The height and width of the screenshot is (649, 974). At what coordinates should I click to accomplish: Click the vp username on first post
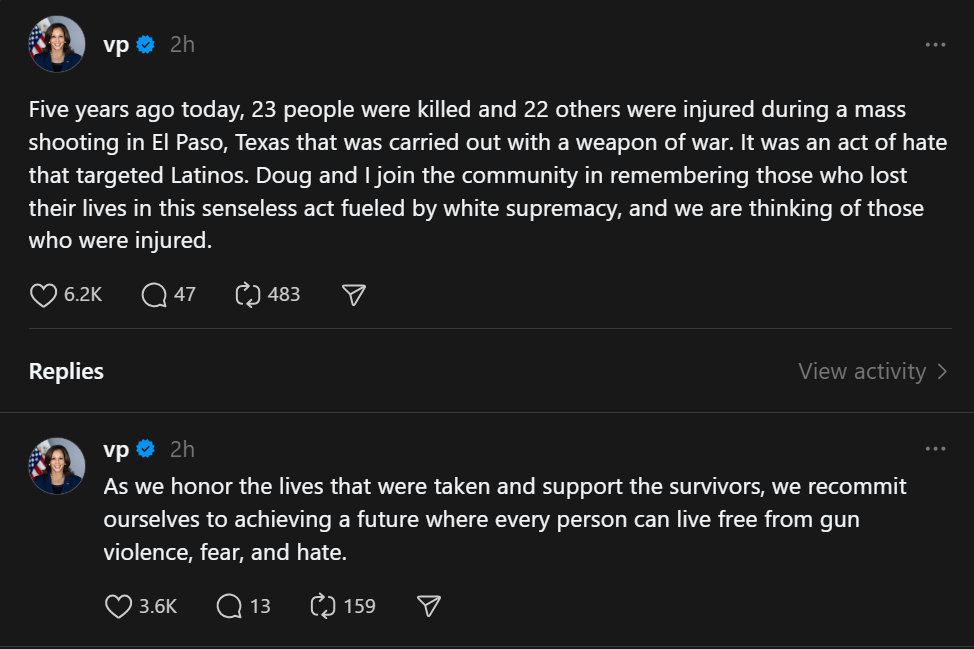[x=116, y=45]
